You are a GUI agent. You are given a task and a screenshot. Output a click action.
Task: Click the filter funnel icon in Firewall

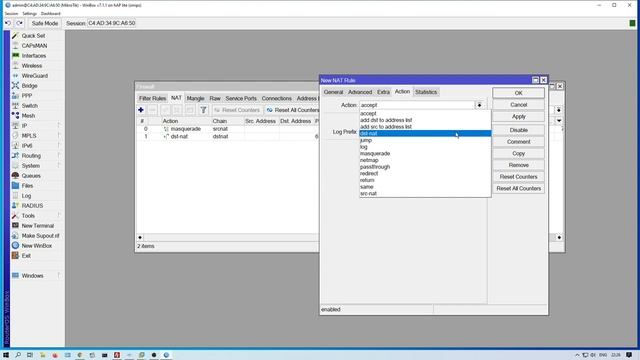click(x=203, y=110)
